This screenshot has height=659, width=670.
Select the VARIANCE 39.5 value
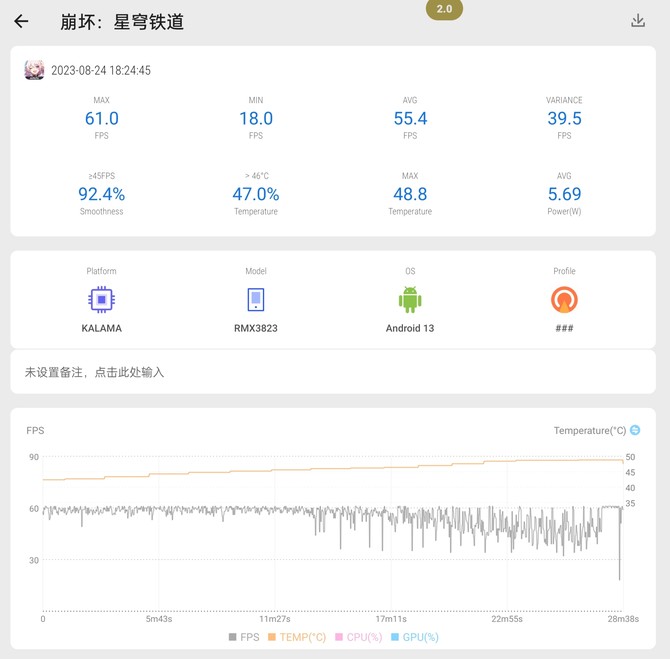pos(564,118)
